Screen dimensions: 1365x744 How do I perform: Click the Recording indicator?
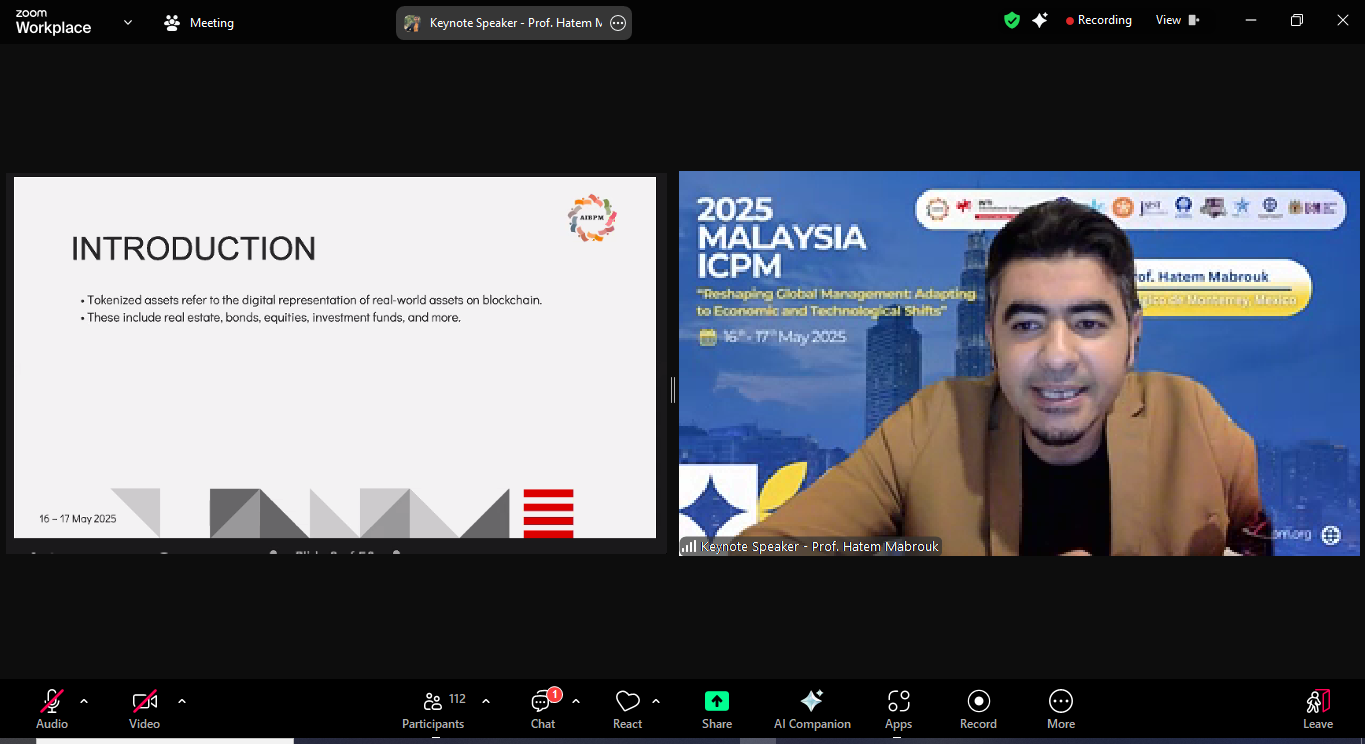tap(1099, 20)
